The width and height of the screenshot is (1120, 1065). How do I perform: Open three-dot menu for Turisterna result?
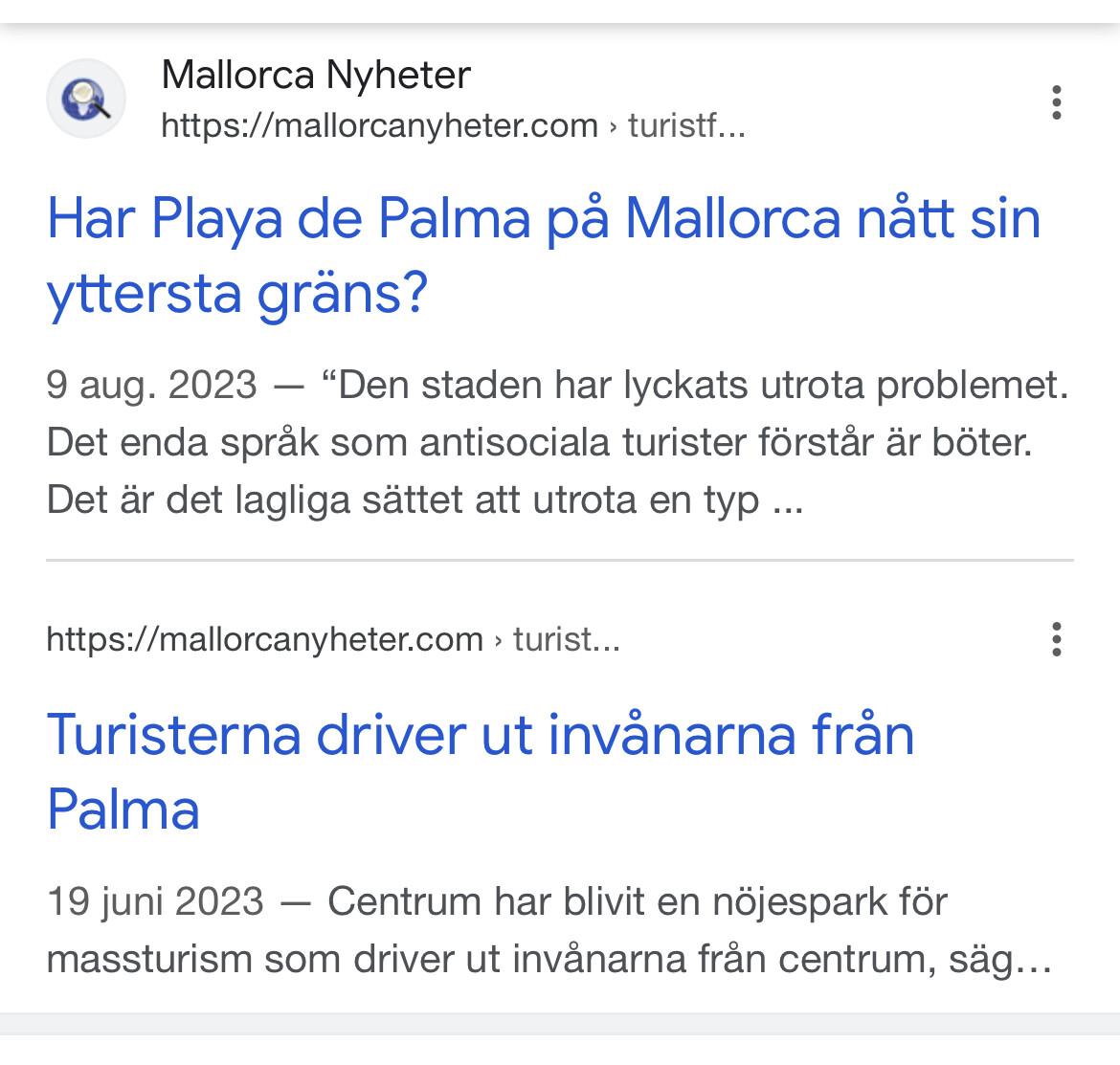click(x=1056, y=639)
